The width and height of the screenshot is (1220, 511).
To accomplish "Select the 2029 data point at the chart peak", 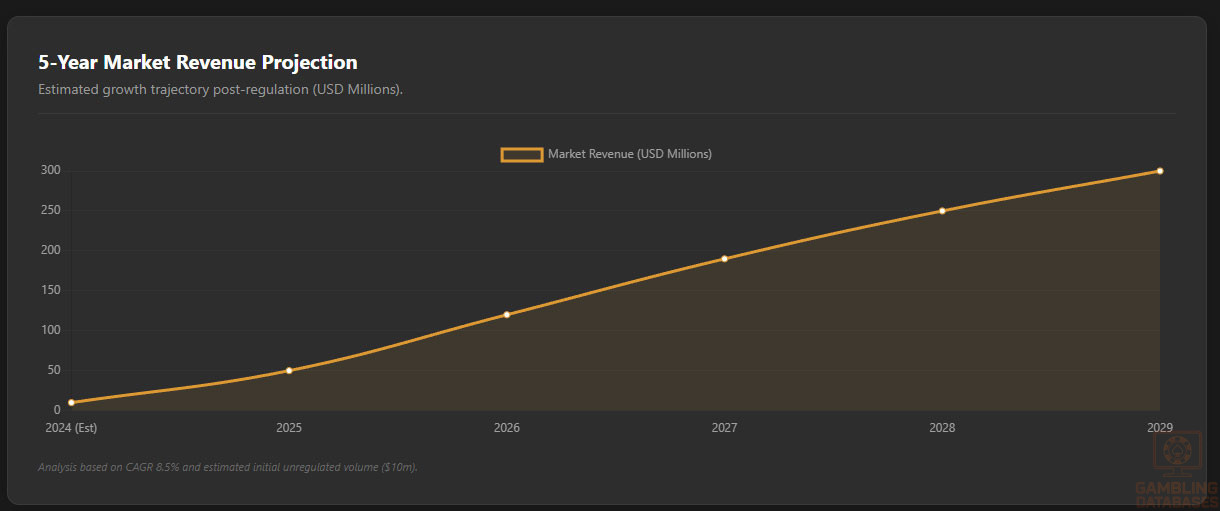I will coord(1160,171).
